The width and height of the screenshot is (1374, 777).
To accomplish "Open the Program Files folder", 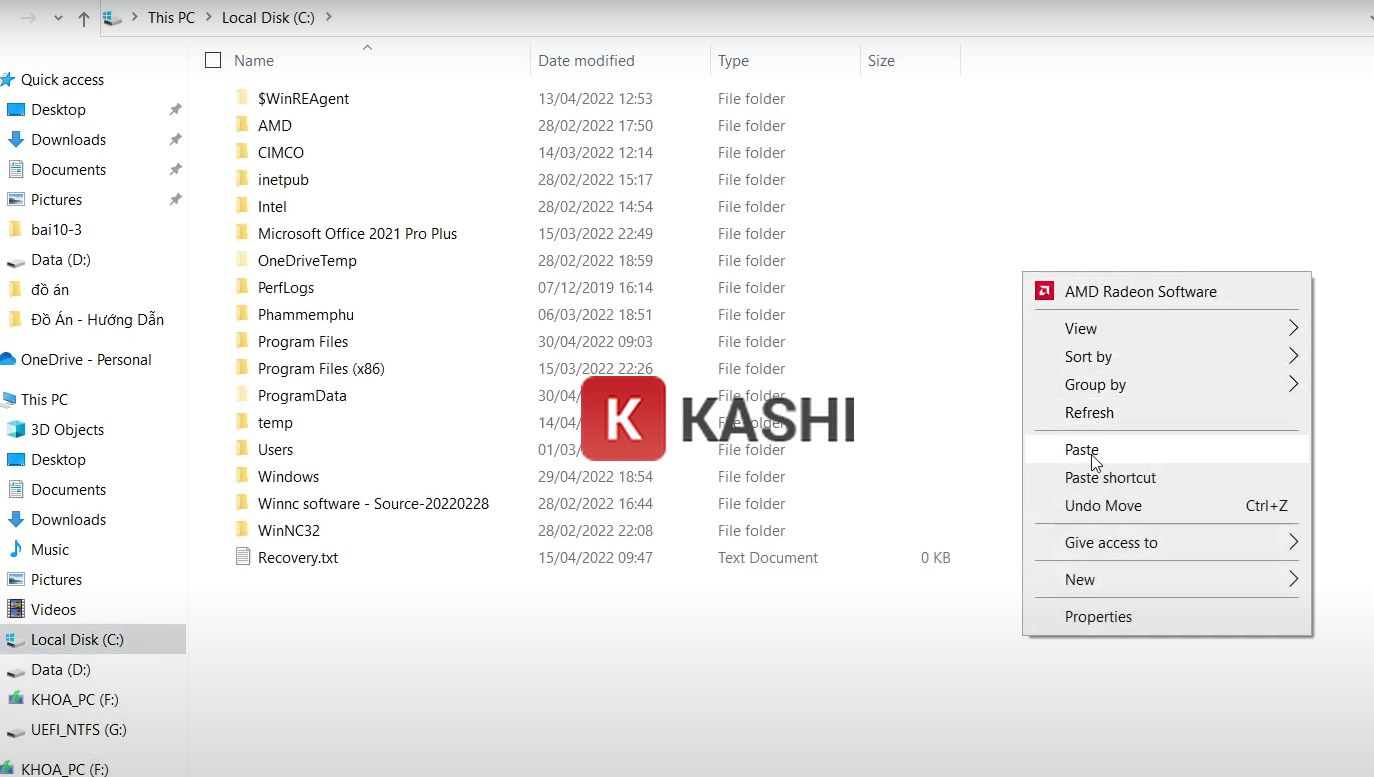I will [x=303, y=342].
